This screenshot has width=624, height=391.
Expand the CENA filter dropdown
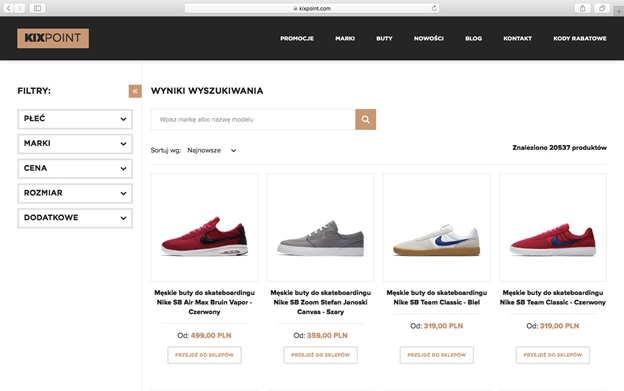[75, 169]
